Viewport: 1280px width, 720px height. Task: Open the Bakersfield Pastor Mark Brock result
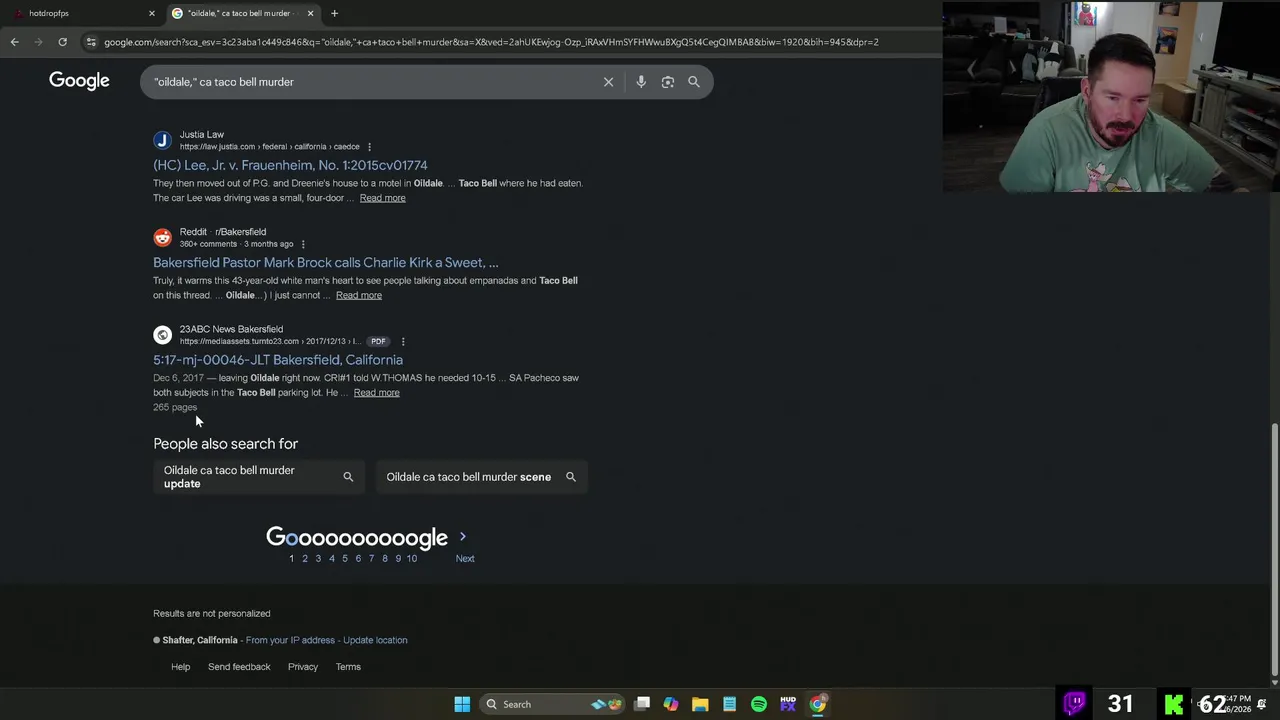coord(326,262)
